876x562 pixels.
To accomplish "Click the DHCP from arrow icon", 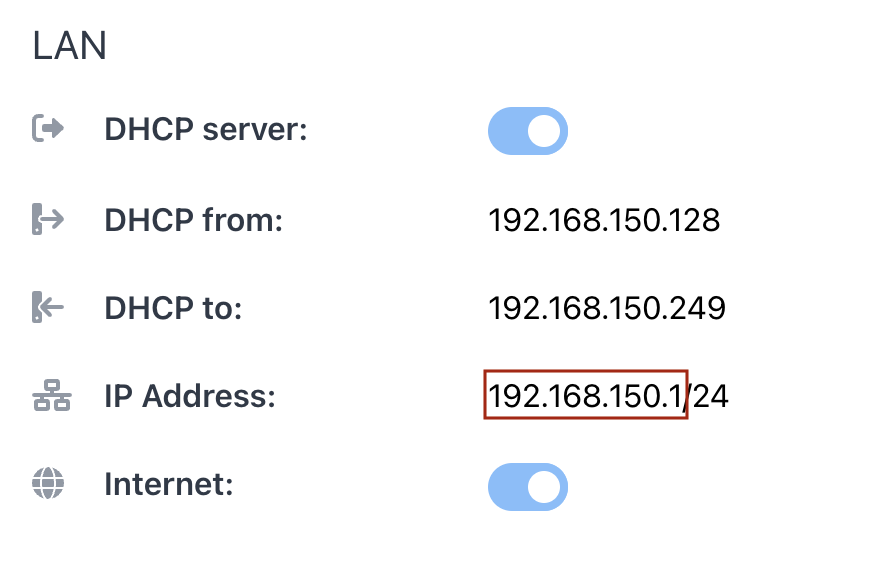I will (48, 219).
